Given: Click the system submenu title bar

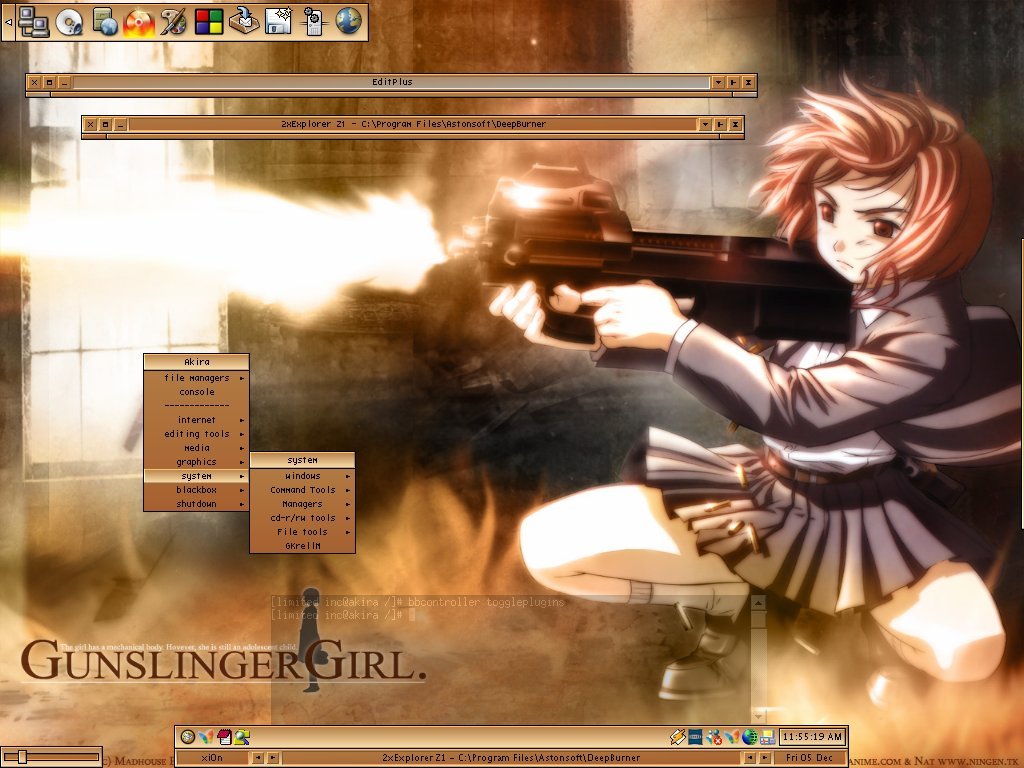Looking at the screenshot, I should pyautogui.click(x=303, y=460).
